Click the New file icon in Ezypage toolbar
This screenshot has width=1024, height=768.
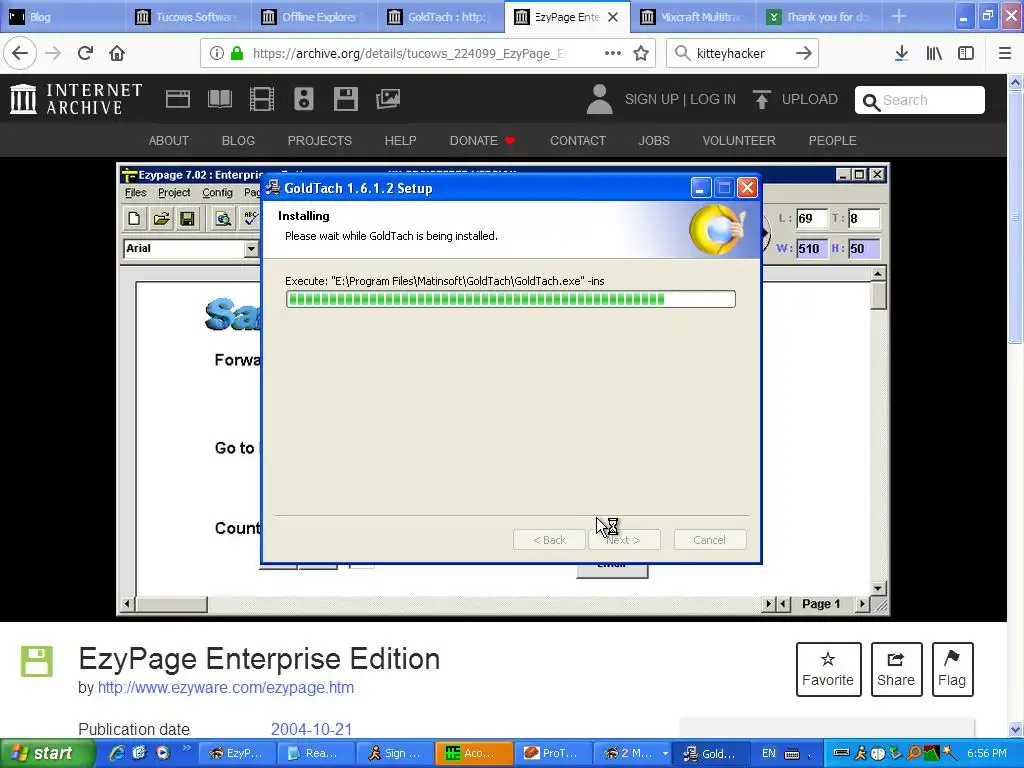134,219
